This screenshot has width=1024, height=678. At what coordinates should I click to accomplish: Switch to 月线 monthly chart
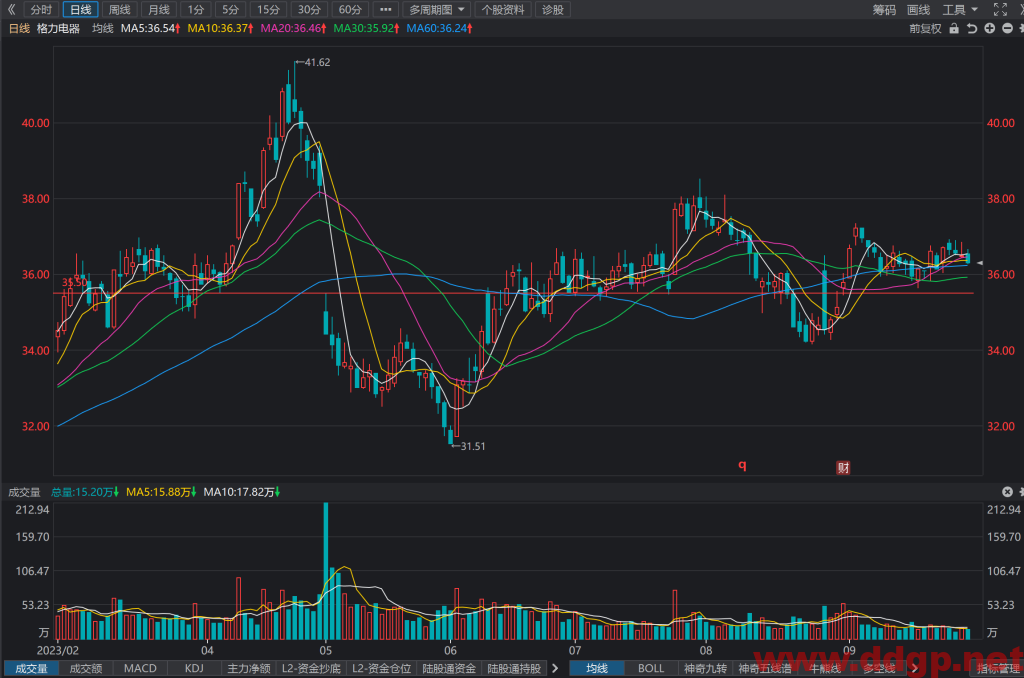coord(159,10)
